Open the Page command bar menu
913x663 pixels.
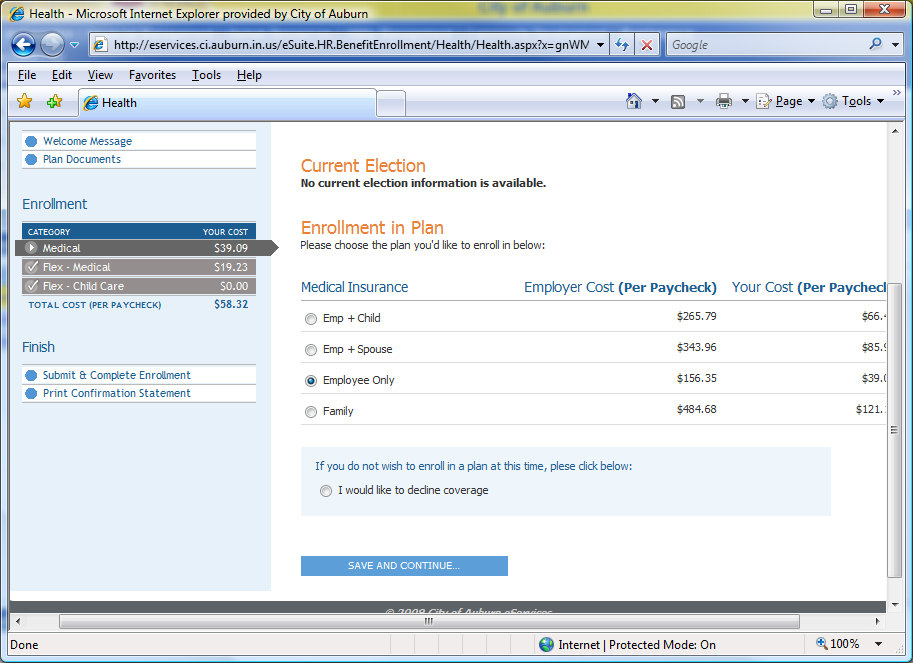pos(785,101)
